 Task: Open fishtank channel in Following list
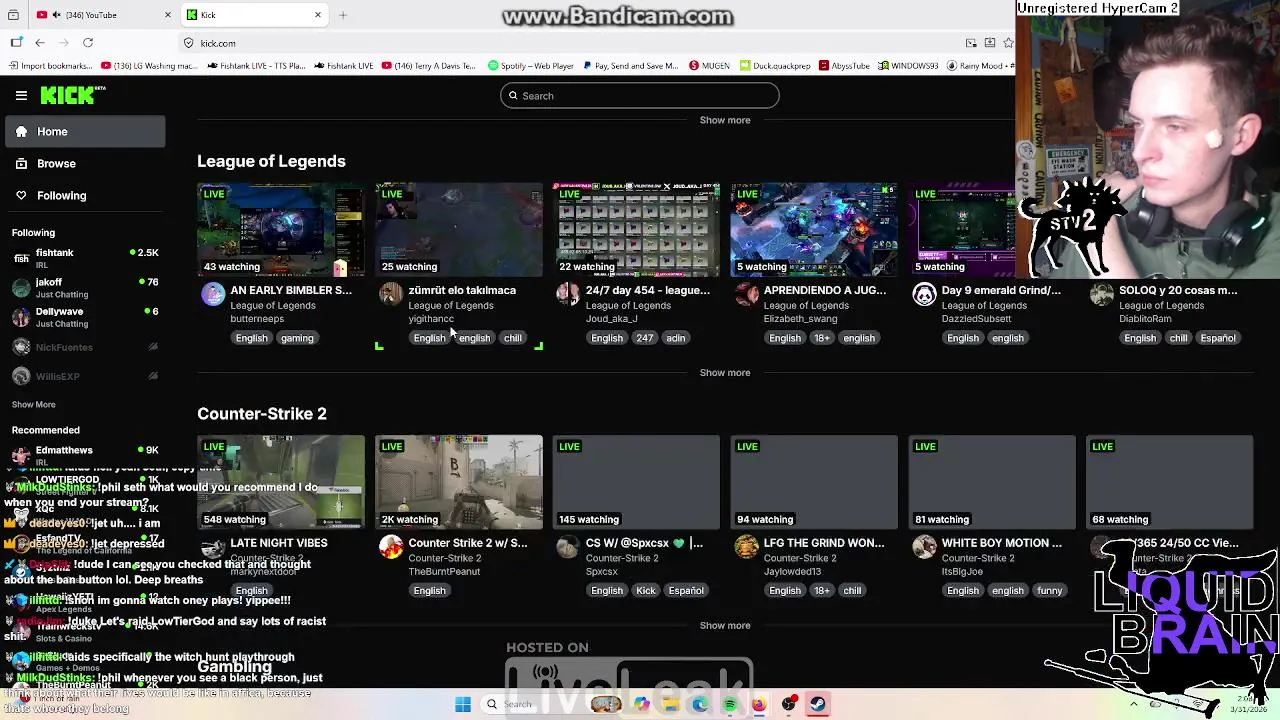click(x=85, y=258)
